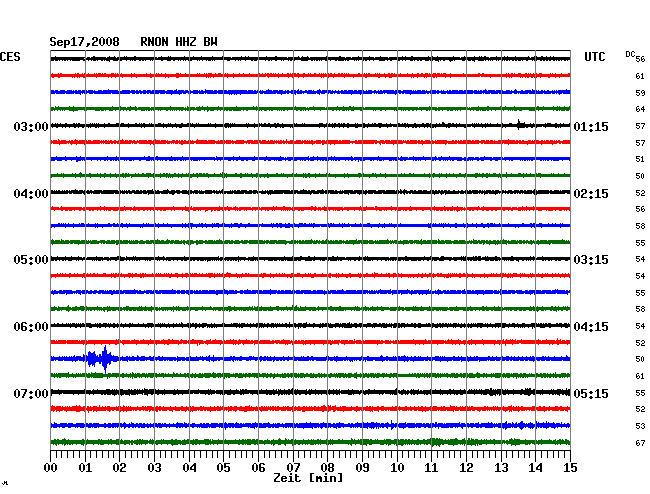Click minute tick label 03 on axis

pos(154,468)
